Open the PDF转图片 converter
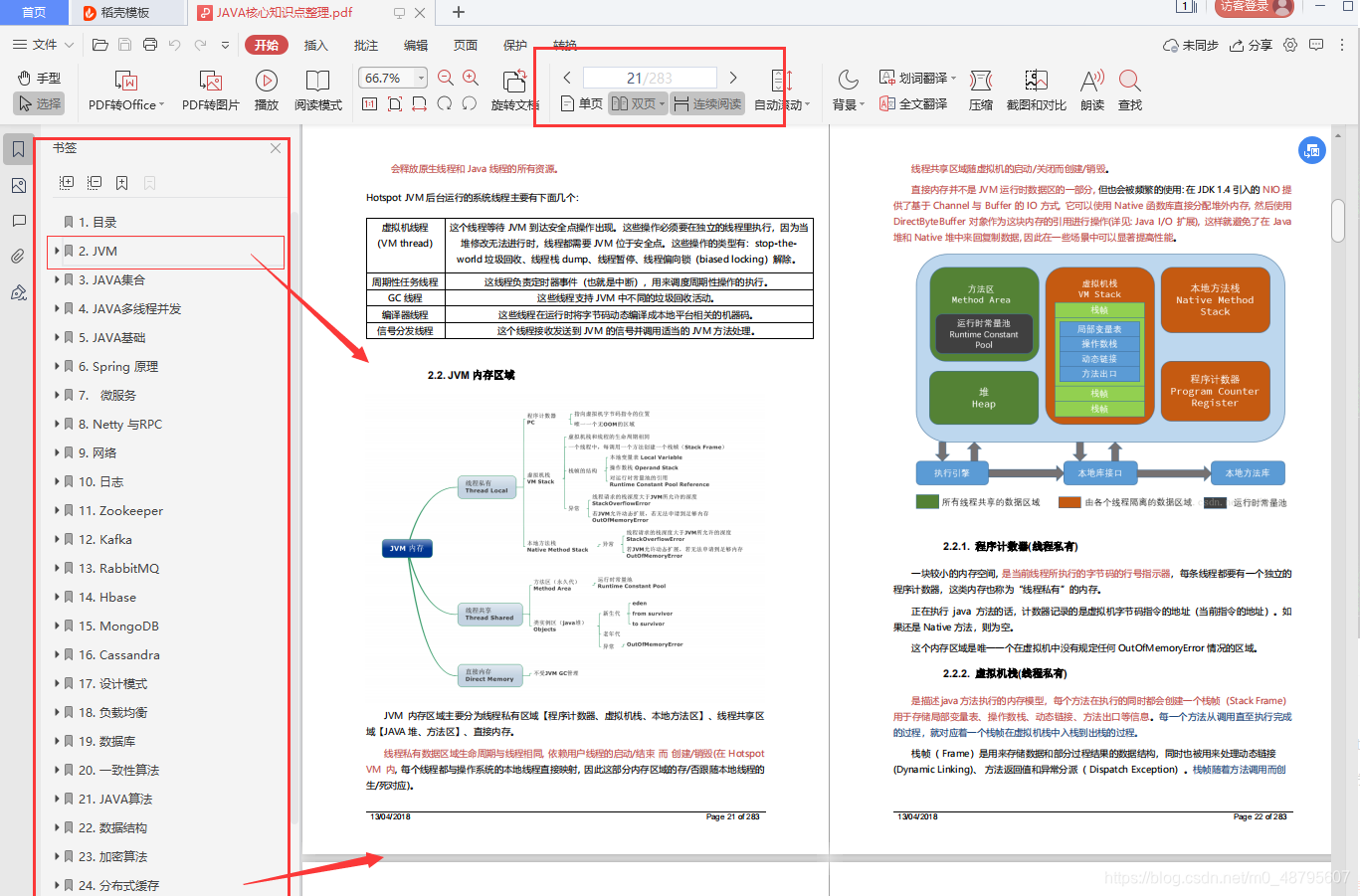 210,90
